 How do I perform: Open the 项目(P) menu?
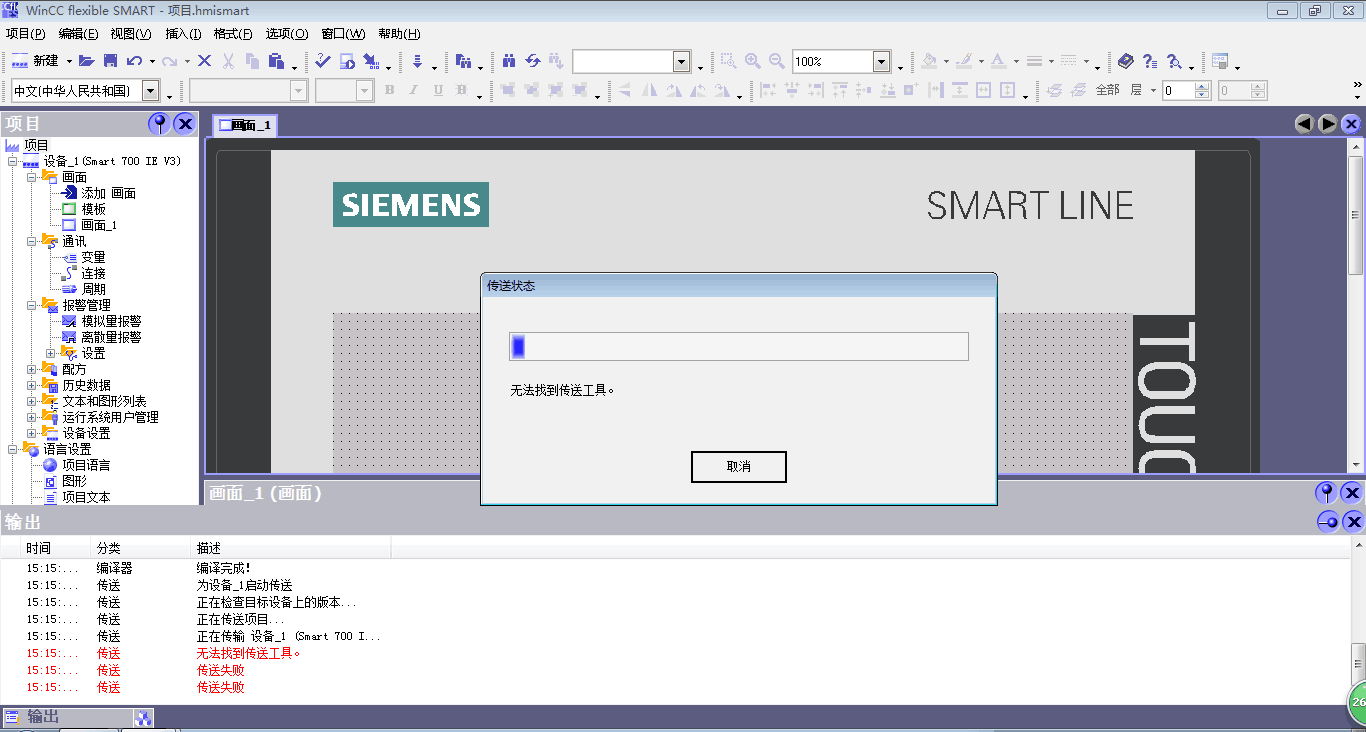26,34
